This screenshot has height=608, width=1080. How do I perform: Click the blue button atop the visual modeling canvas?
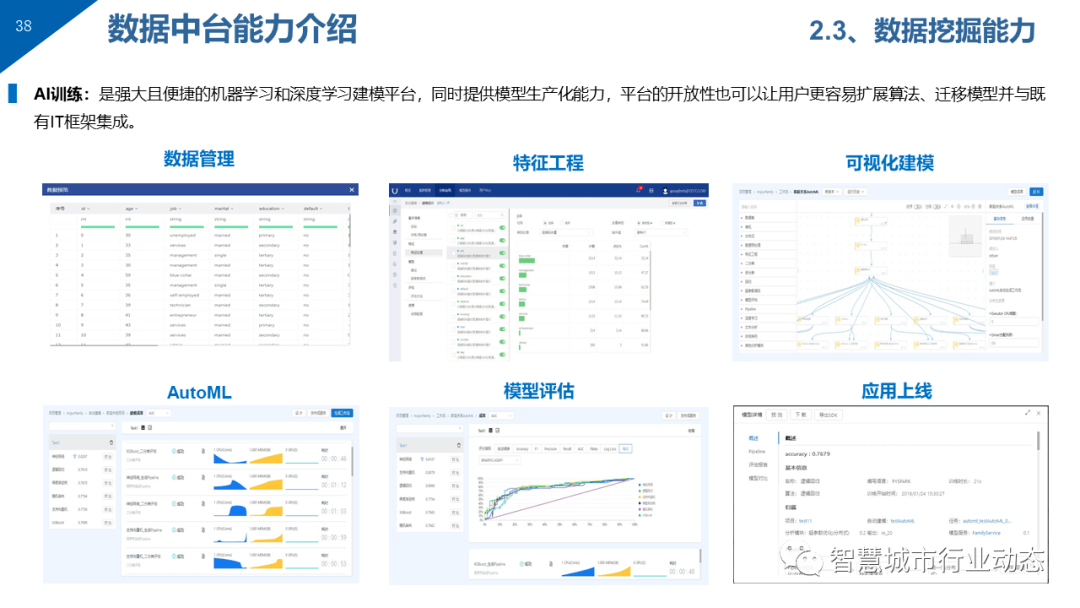1036,191
